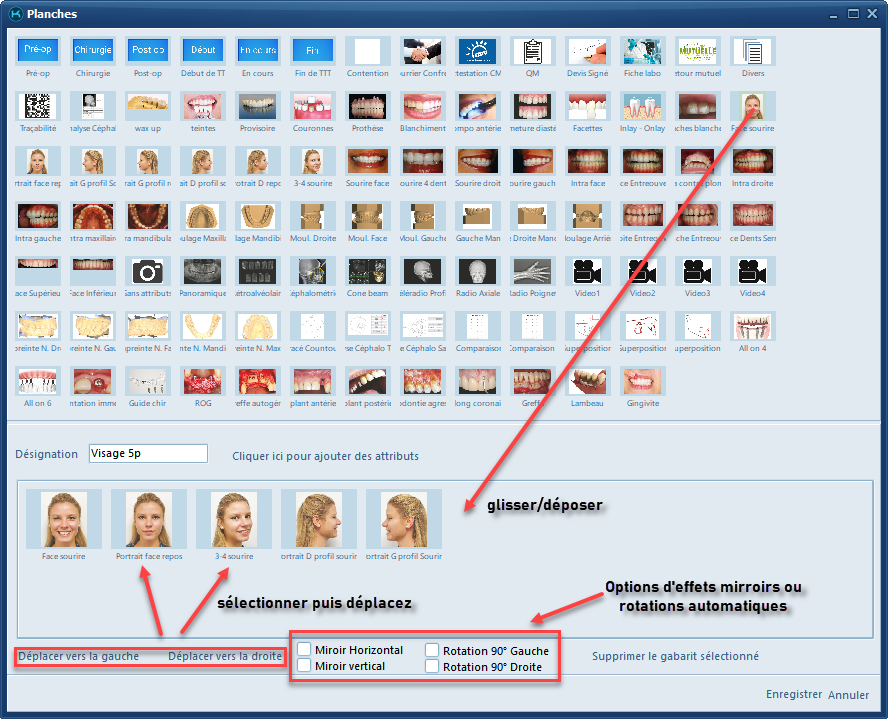Click into the Désignation text field
Image resolution: width=888 pixels, height=719 pixels.
pyautogui.click(x=148, y=454)
